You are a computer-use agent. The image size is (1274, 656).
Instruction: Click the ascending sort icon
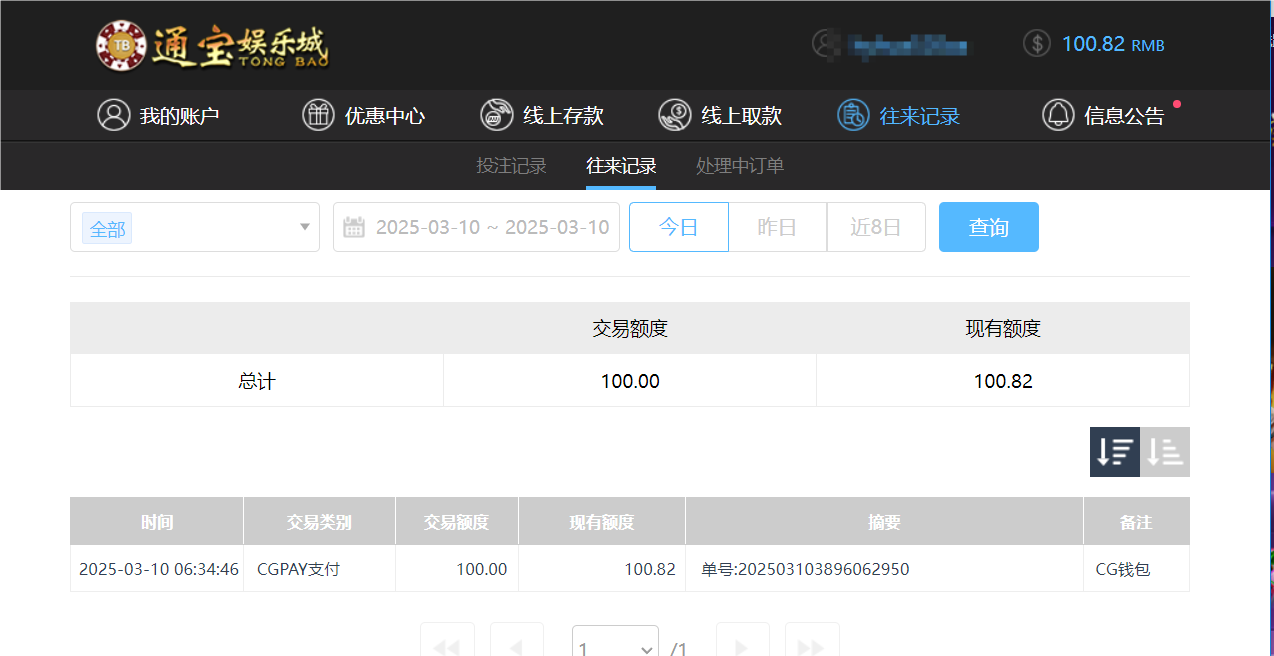pos(1164,452)
